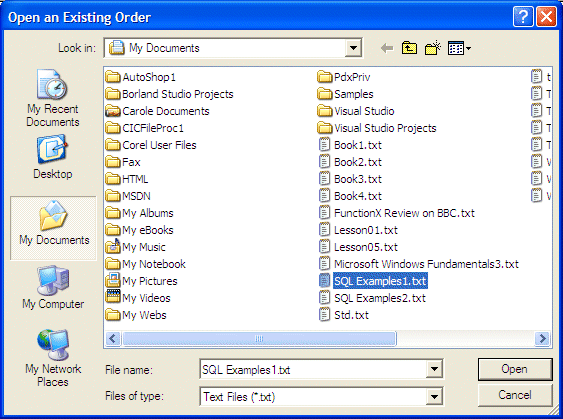The image size is (563, 419).
Task: Click the horizontal scrollbar right arrow
Action: 542,338
